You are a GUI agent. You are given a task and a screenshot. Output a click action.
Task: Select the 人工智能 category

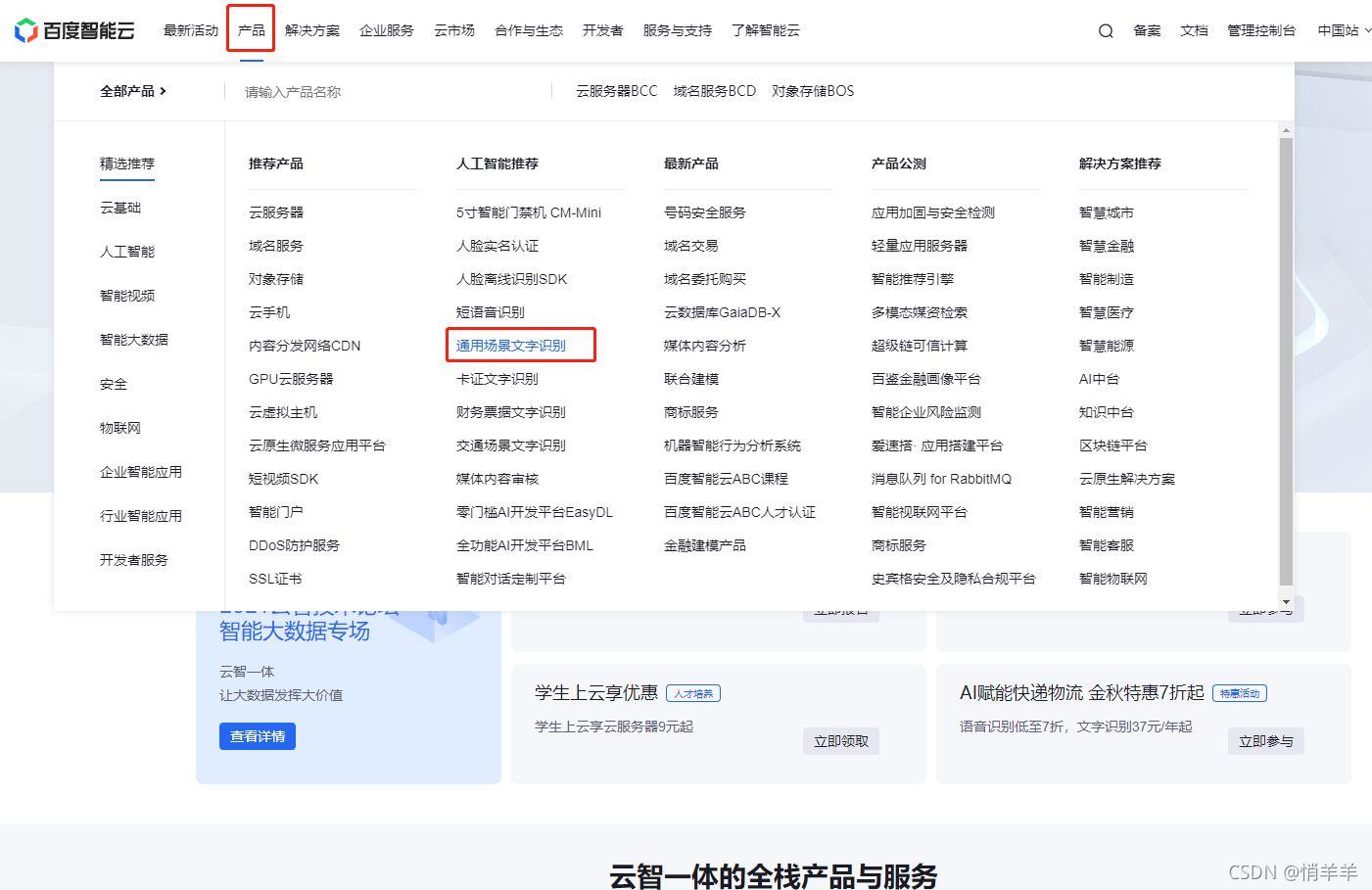pos(127,252)
